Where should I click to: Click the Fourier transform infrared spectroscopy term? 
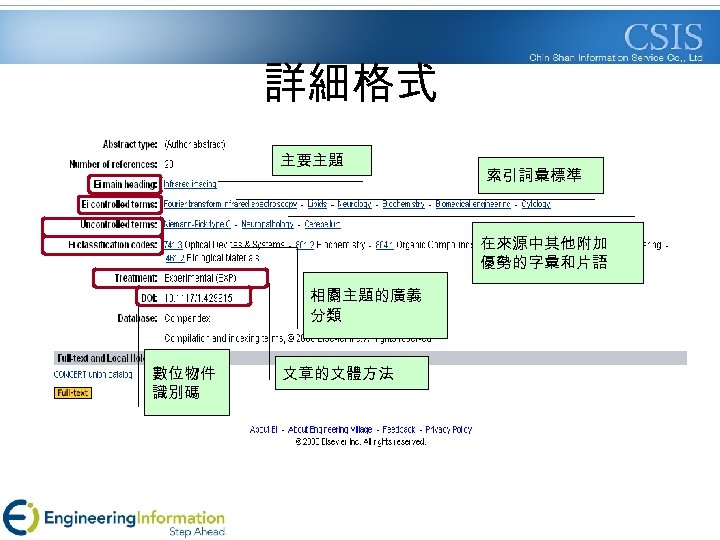tap(231, 204)
